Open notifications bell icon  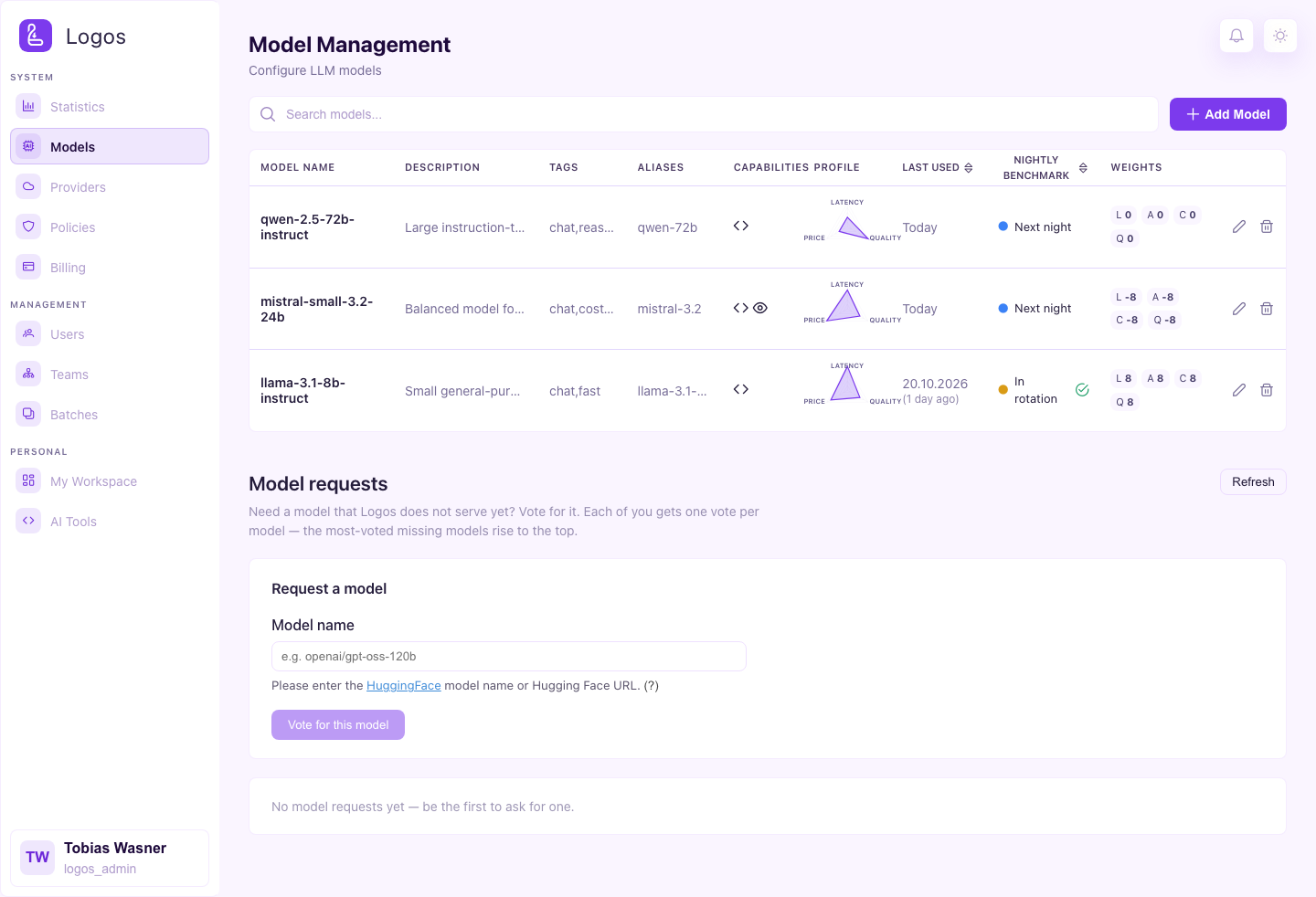[x=1236, y=36]
